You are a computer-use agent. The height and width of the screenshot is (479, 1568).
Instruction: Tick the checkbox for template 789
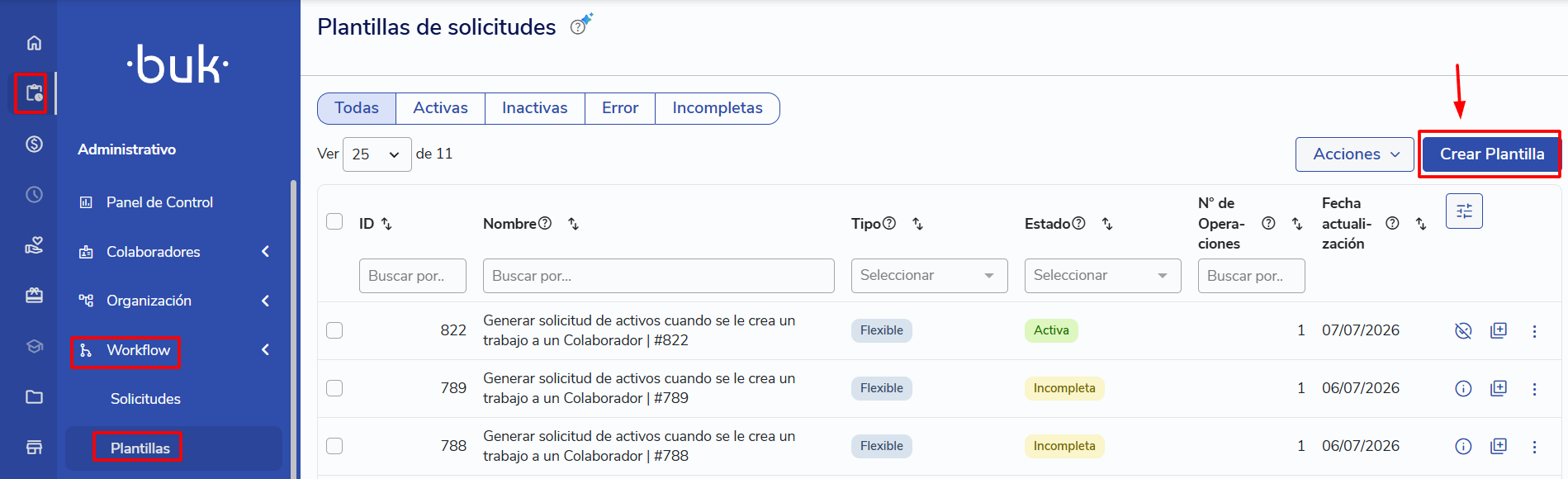point(334,388)
